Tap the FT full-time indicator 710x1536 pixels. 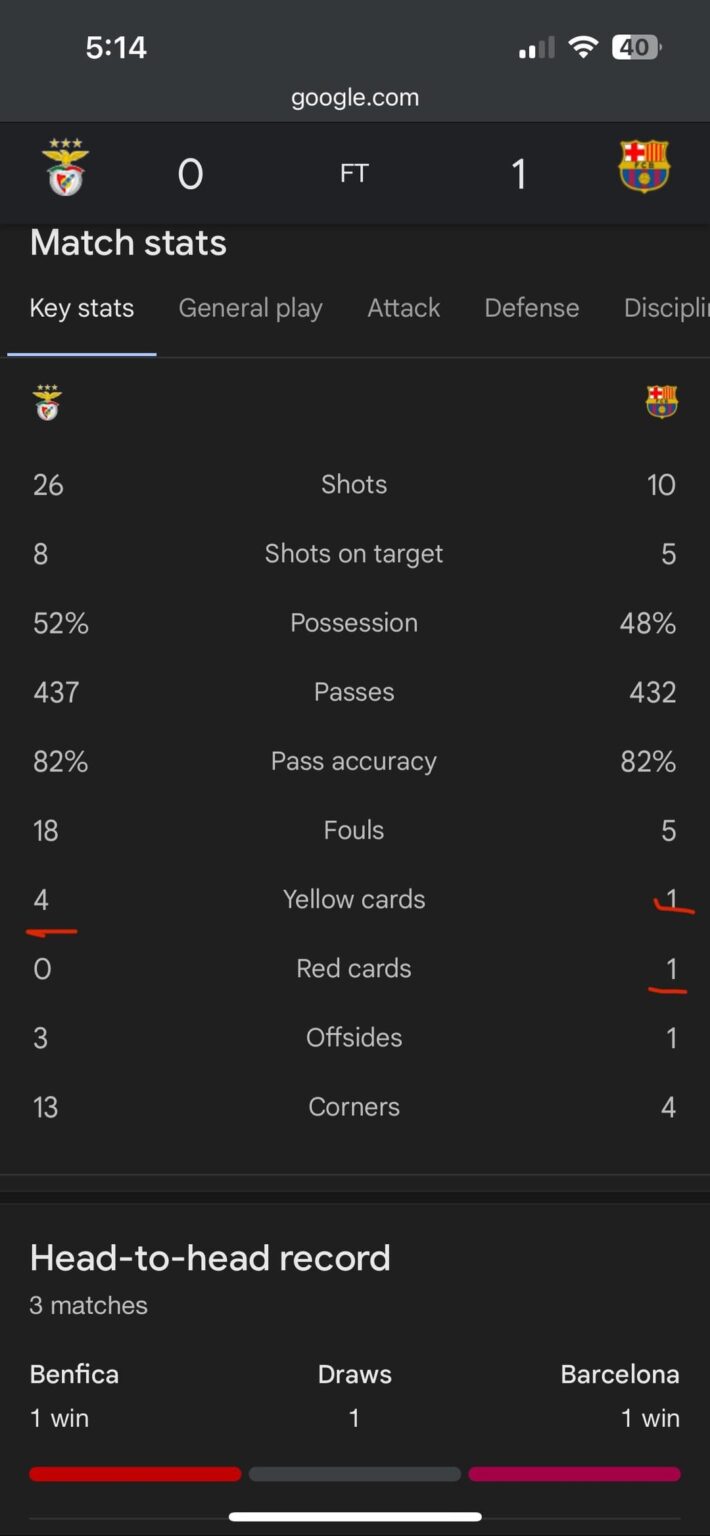click(354, 172)
